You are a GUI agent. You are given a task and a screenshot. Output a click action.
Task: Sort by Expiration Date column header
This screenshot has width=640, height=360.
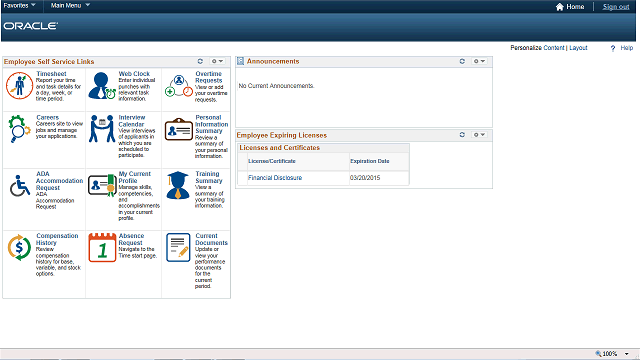pyautogui.click(x=369, y=161)
